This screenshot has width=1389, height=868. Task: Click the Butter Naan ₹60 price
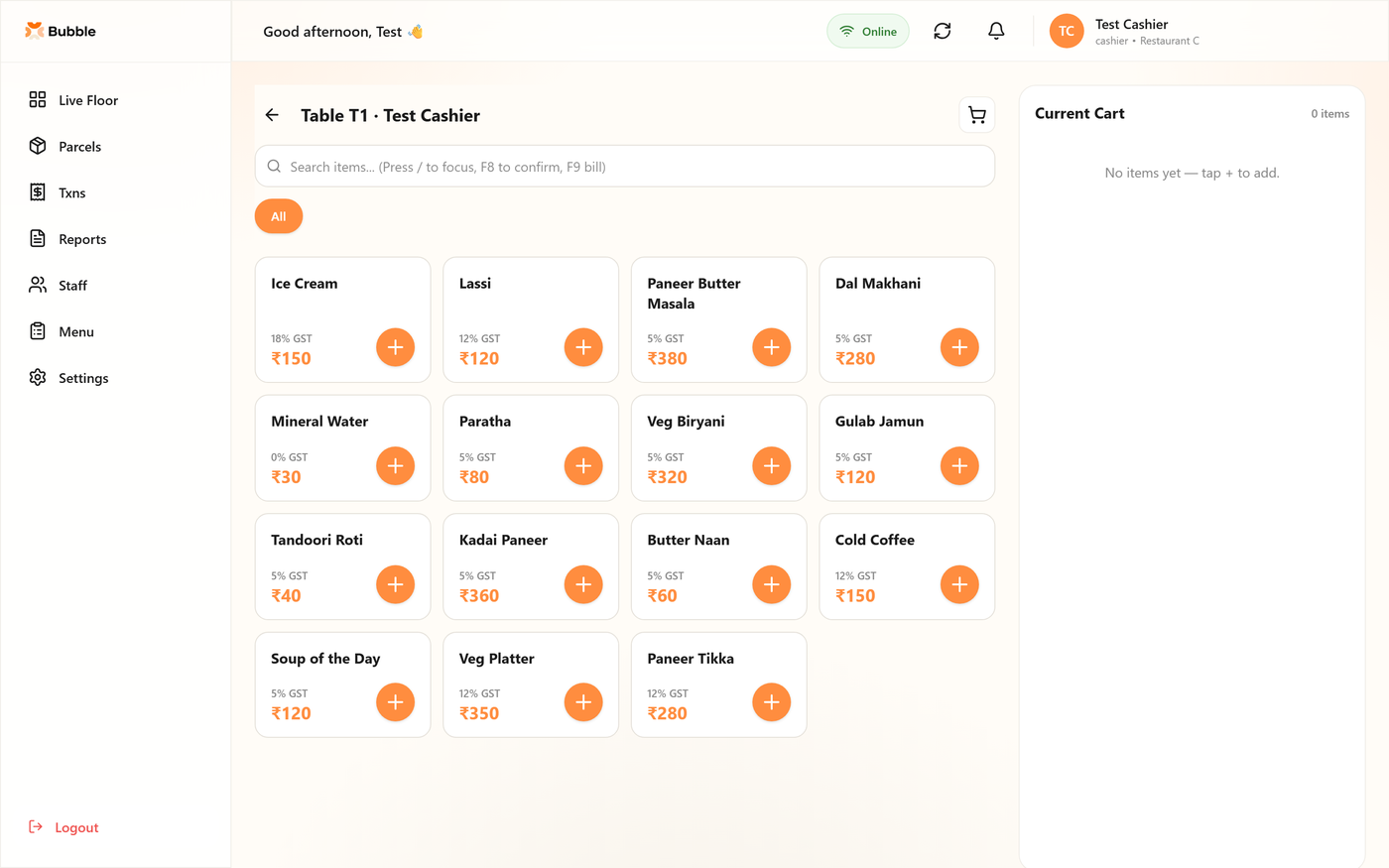click(x=662, y=595)
